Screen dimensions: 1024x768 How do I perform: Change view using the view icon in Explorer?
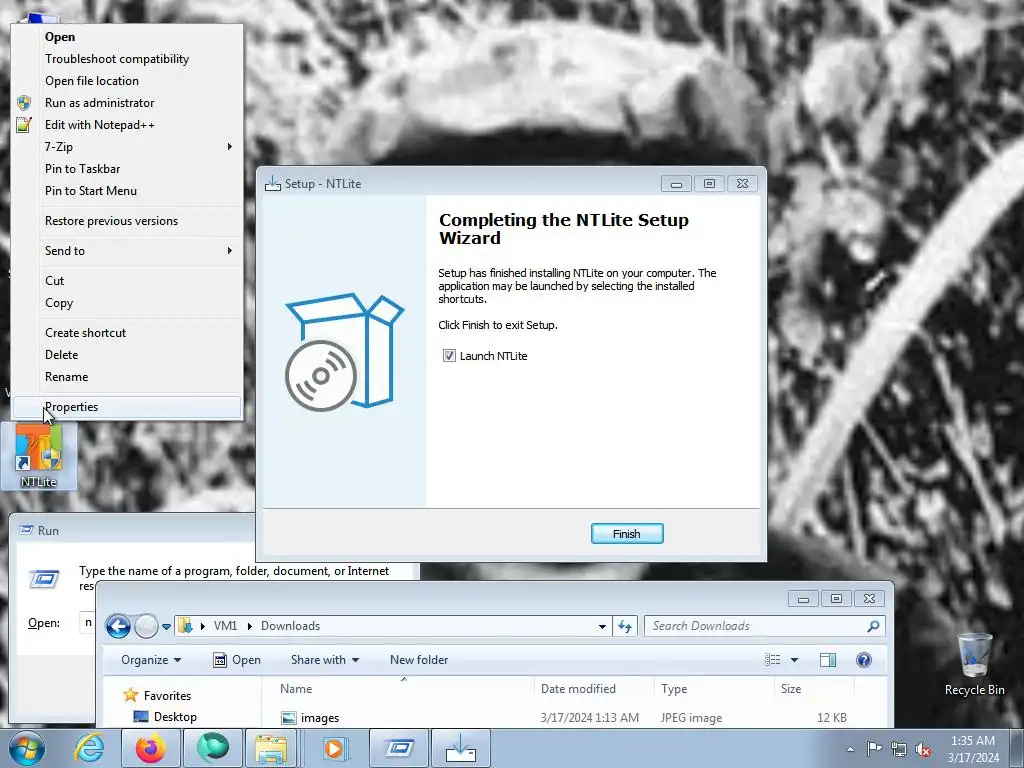point(773,660)
